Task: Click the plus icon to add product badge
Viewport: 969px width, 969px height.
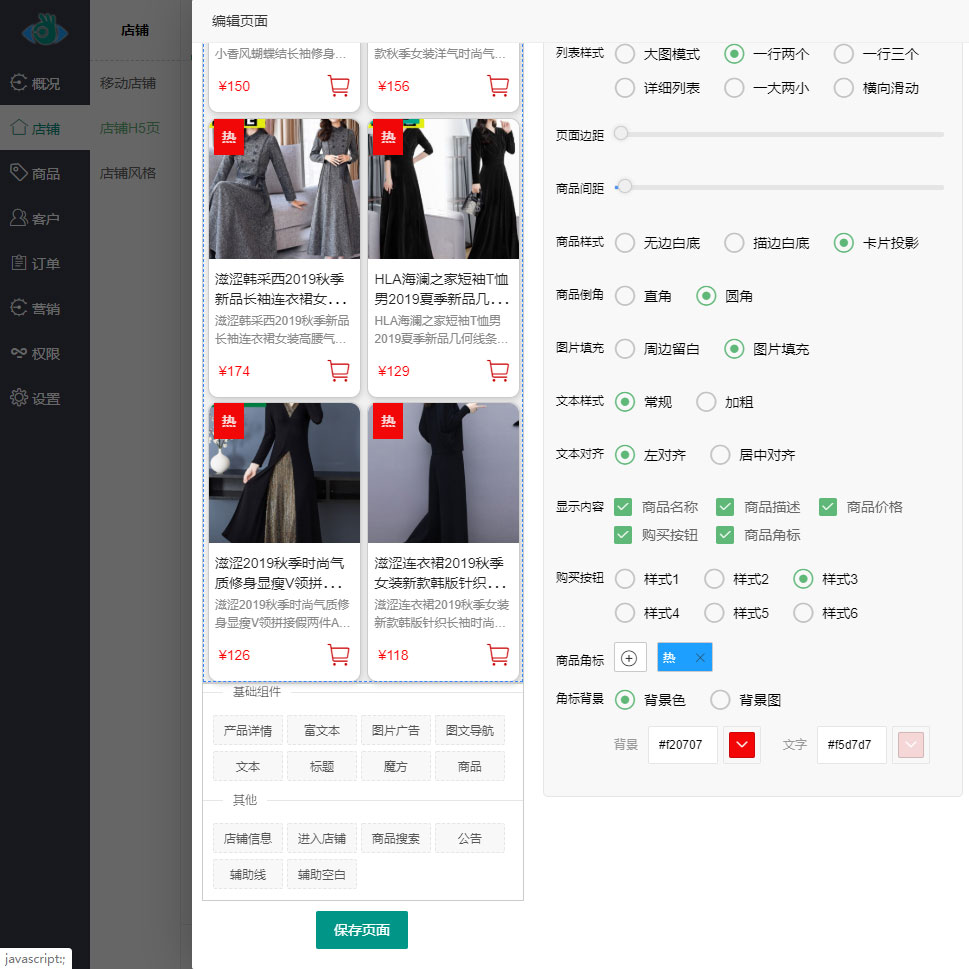Action: [x=629, y=658]
